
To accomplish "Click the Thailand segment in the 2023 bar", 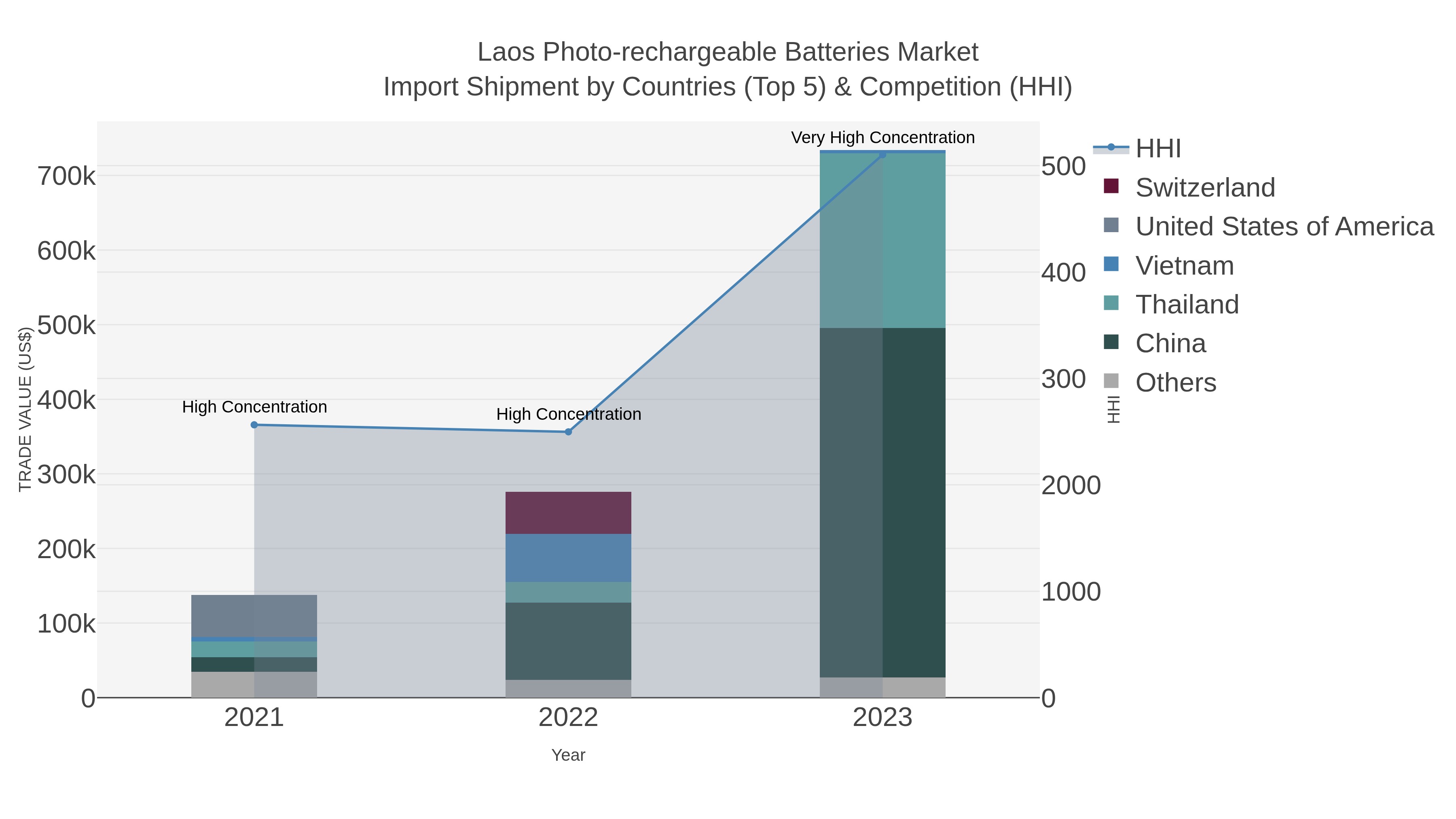I will (883, 241).
